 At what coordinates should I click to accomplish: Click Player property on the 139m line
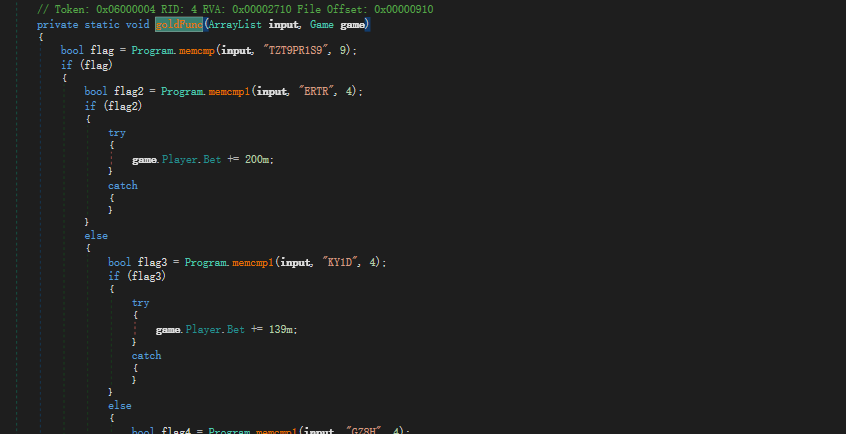click(x=203, y=329)
